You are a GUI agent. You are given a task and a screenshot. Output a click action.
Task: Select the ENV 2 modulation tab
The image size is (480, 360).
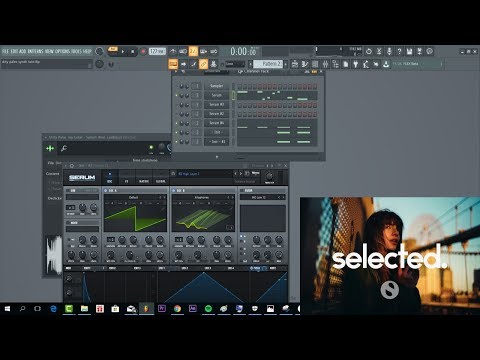(112, 268)
